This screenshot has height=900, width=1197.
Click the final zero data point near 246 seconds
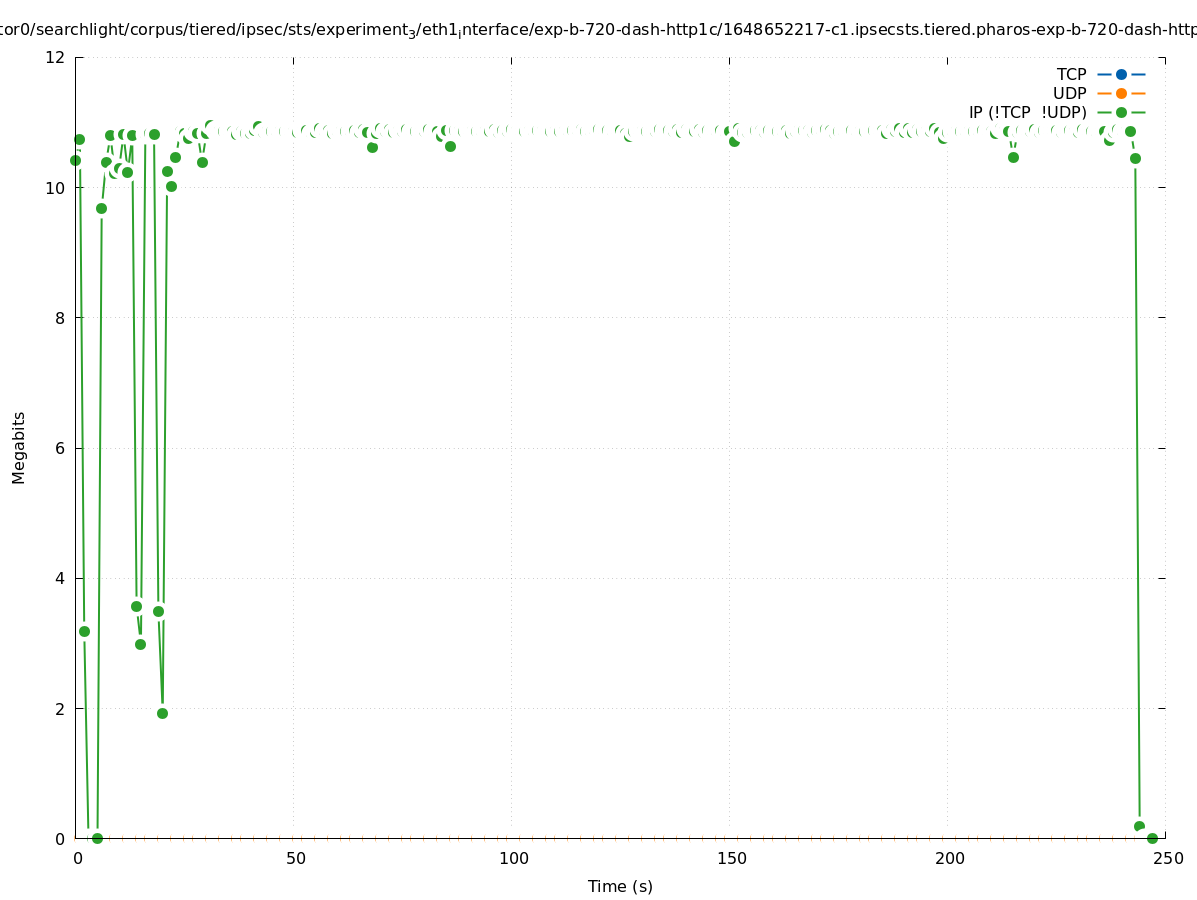pos(1152,838)
